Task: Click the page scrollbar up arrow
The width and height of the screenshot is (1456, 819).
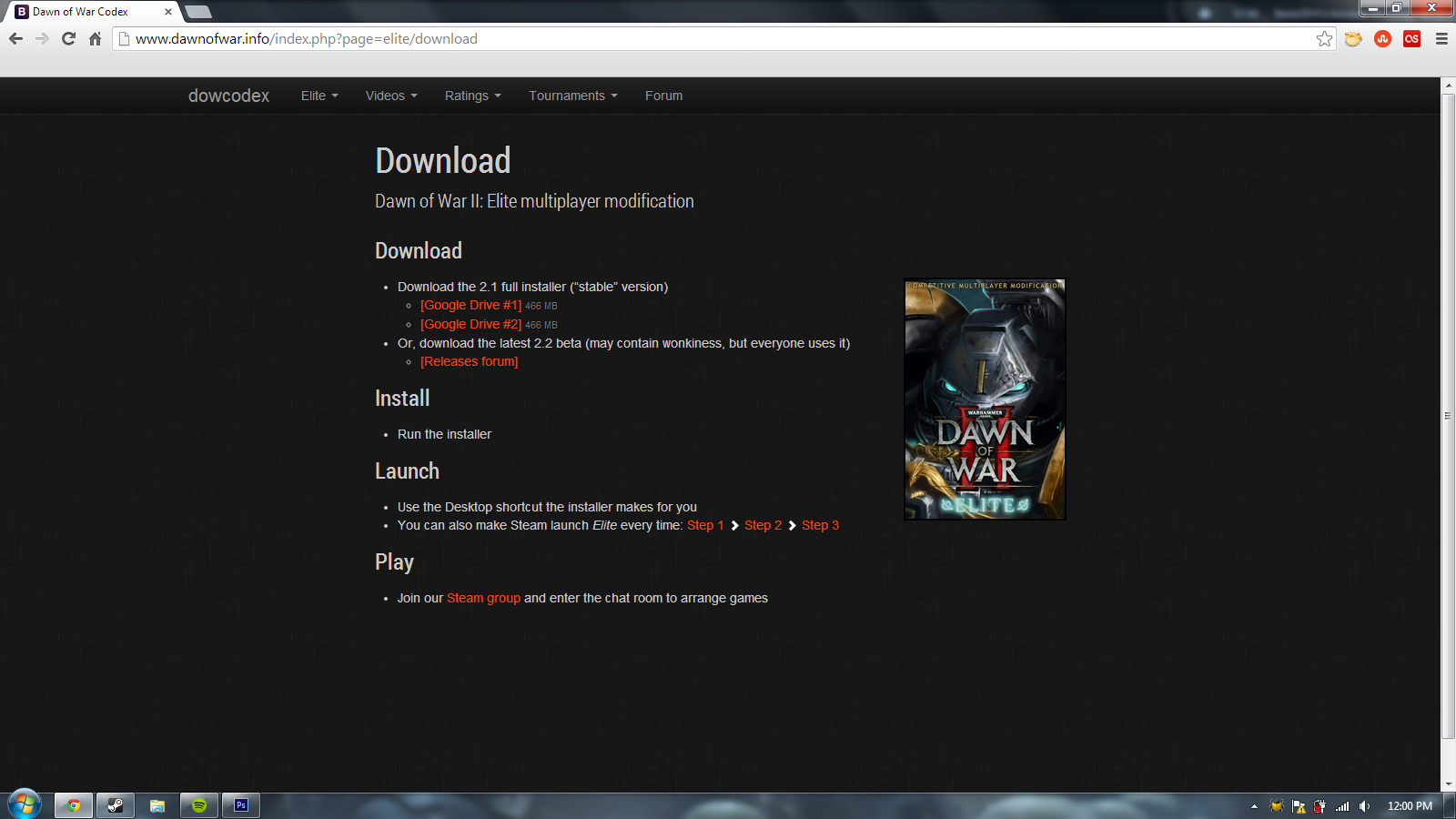Action: point(1449,86)
